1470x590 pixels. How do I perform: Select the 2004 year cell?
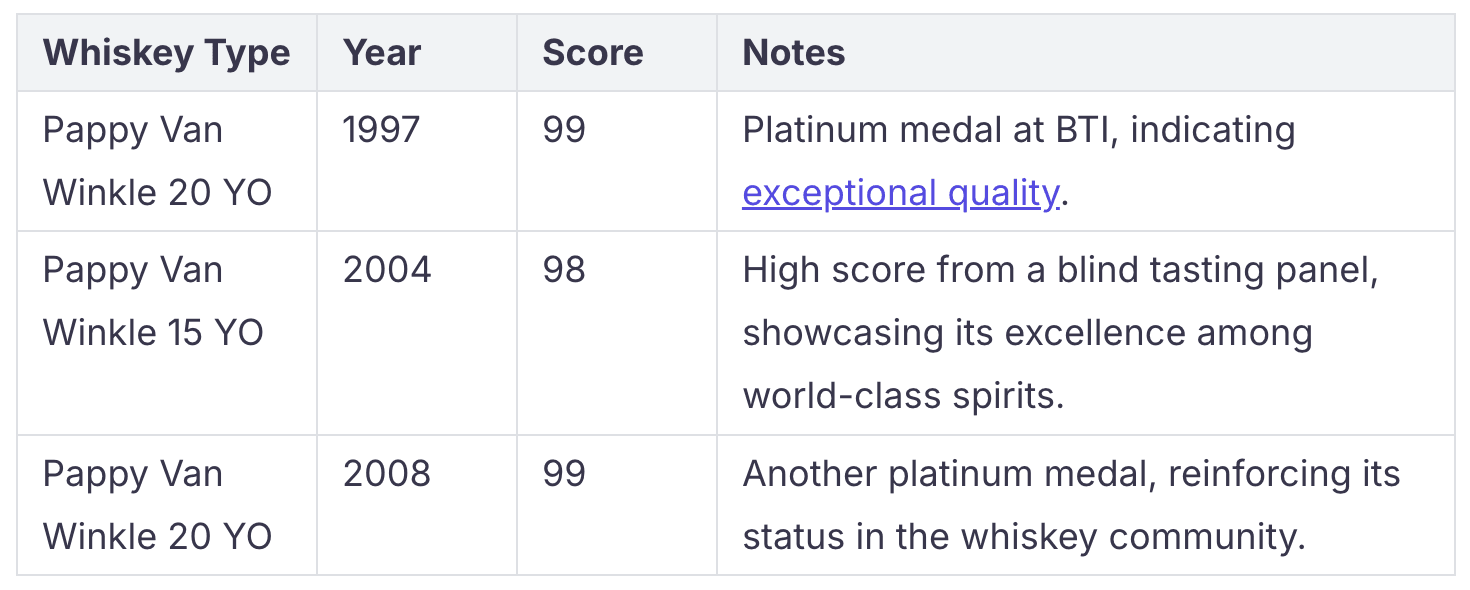point(387,271)
